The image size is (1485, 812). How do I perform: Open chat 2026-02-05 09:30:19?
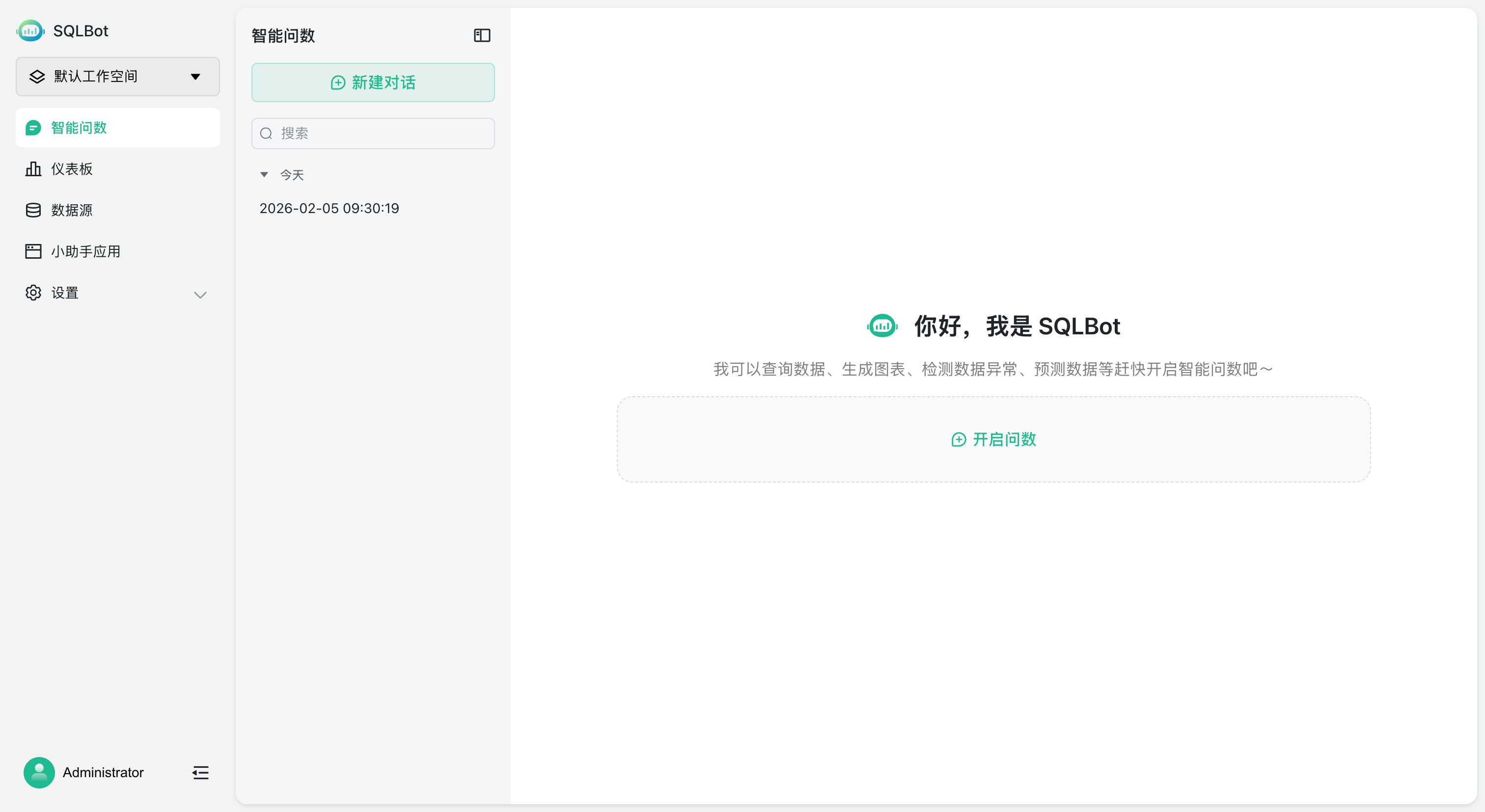coord(329,208)
